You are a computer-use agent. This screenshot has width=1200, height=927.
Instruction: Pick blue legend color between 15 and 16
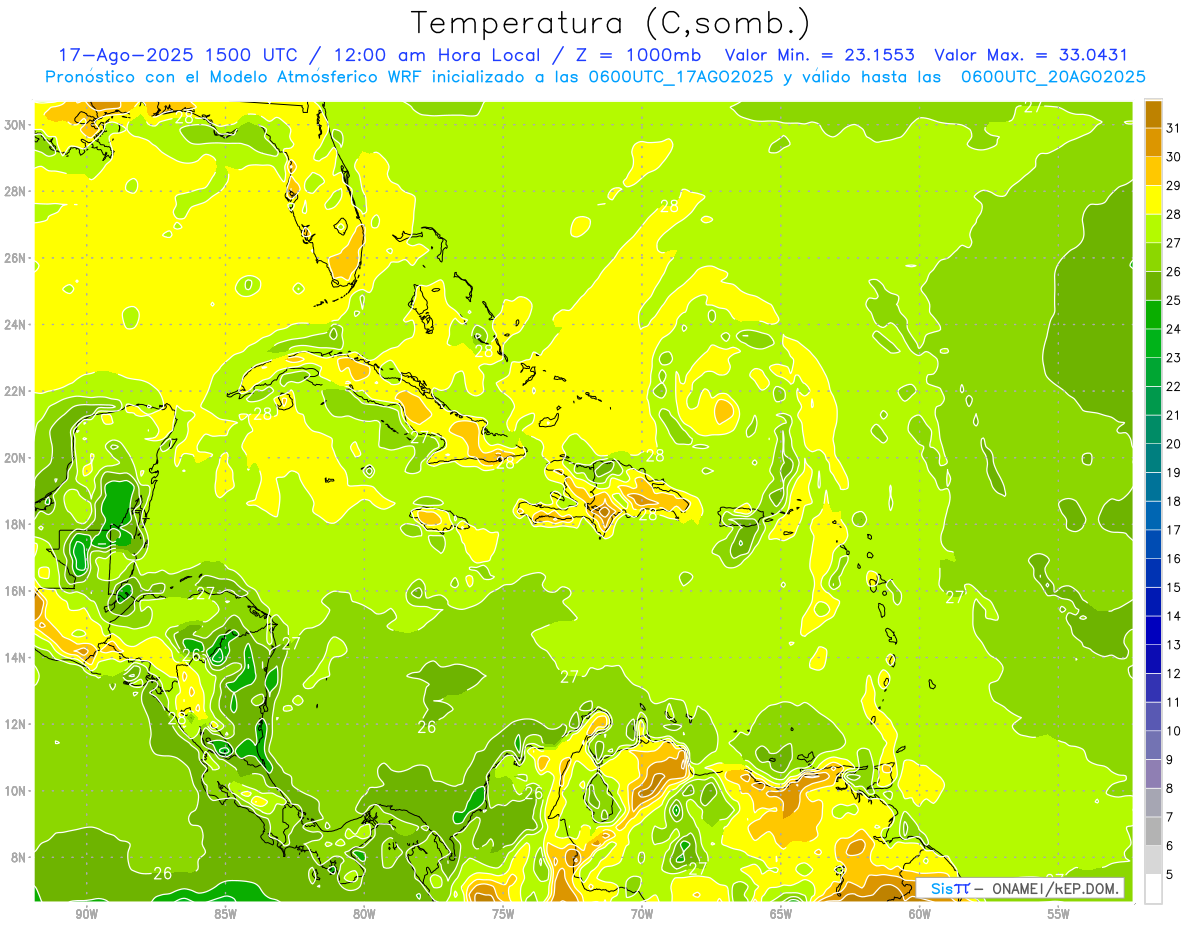[1153, 572]
